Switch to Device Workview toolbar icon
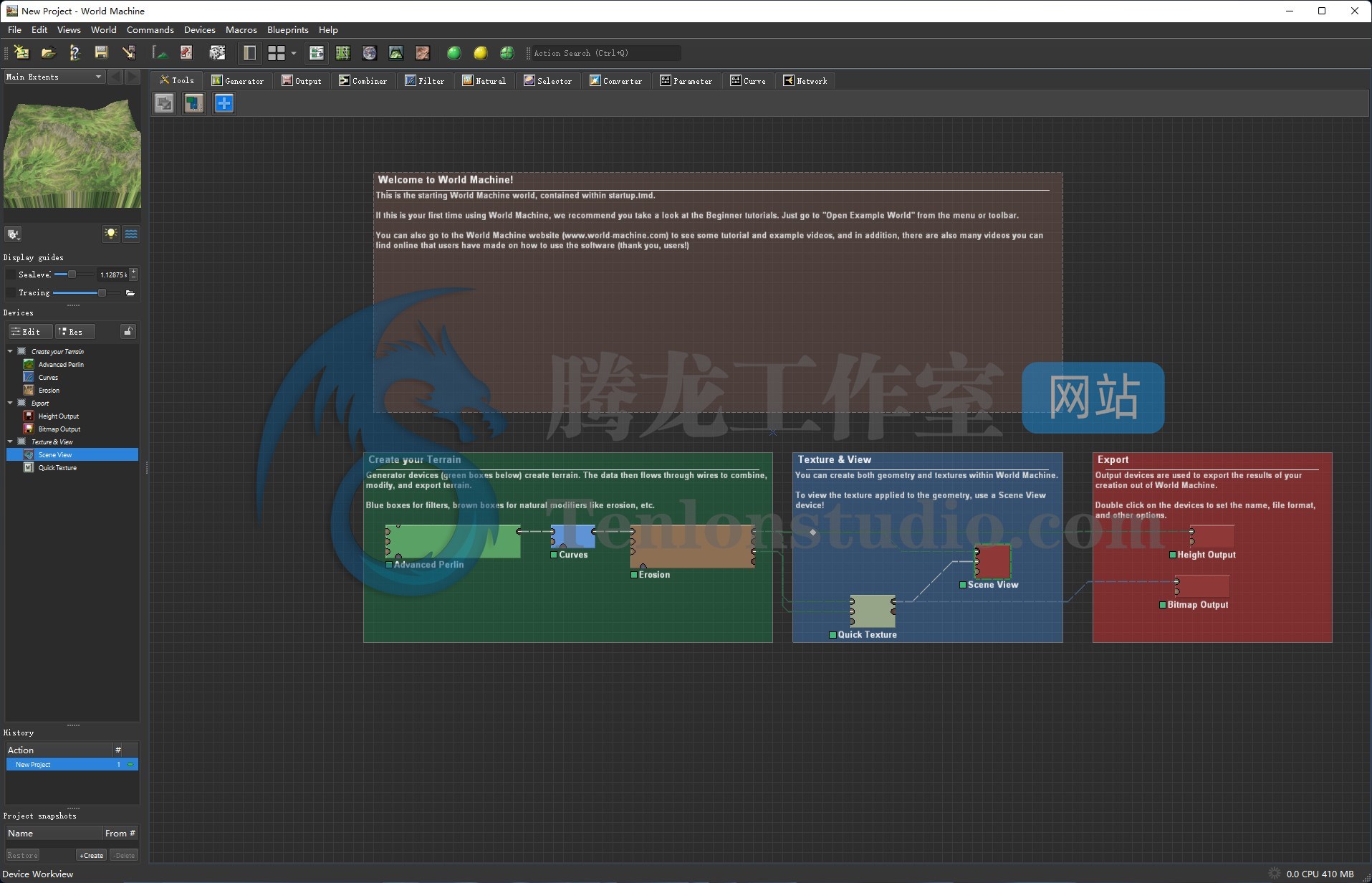This screenshot has width=1372, height=883. click(316, 53)
